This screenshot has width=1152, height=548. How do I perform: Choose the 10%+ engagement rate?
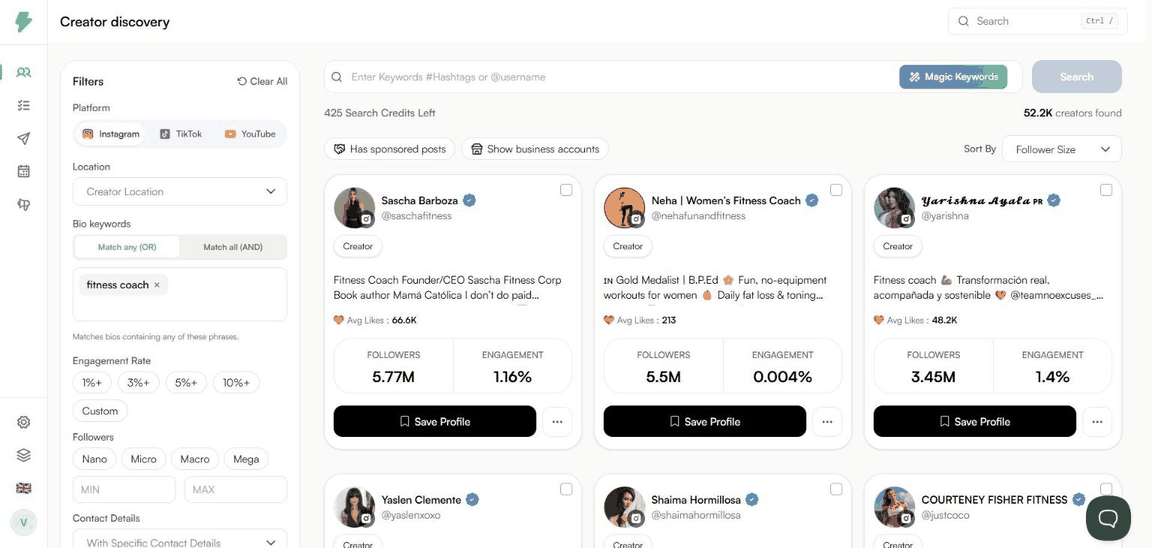coord(236,383)
